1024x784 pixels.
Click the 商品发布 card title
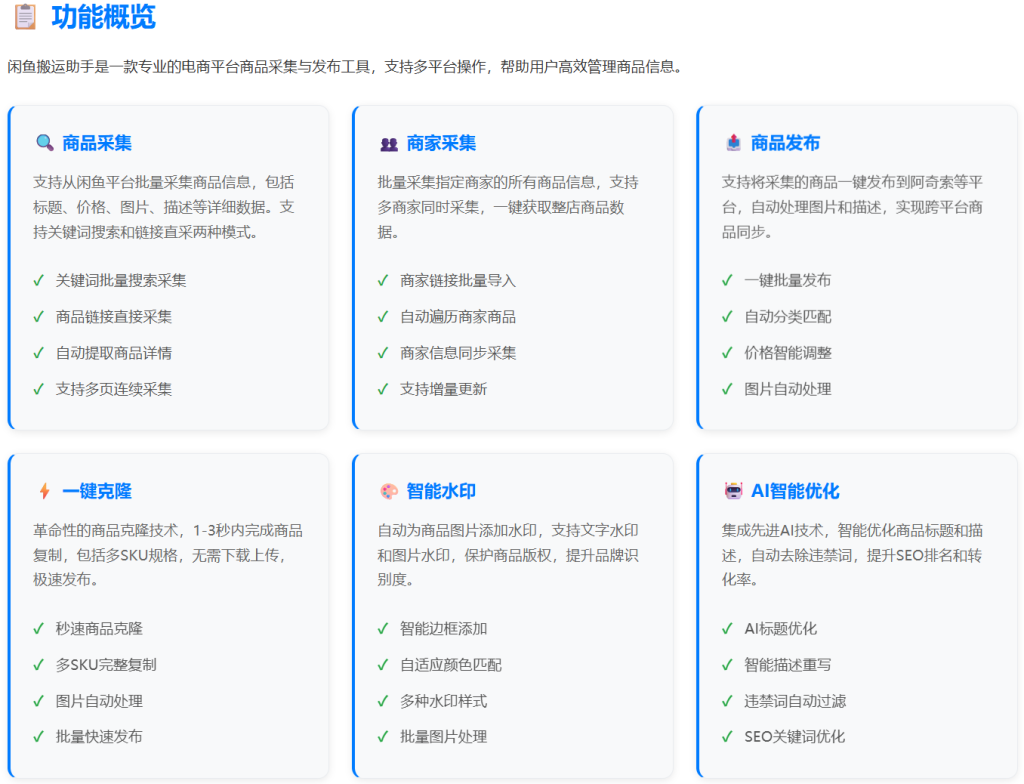[x=785, y=143]
